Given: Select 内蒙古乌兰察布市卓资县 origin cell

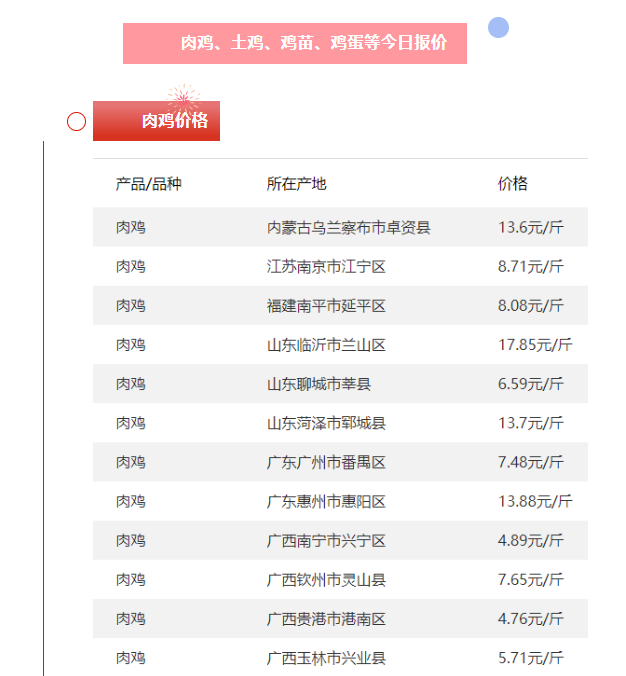Looking at the screenshot, I should pos(348,227).
